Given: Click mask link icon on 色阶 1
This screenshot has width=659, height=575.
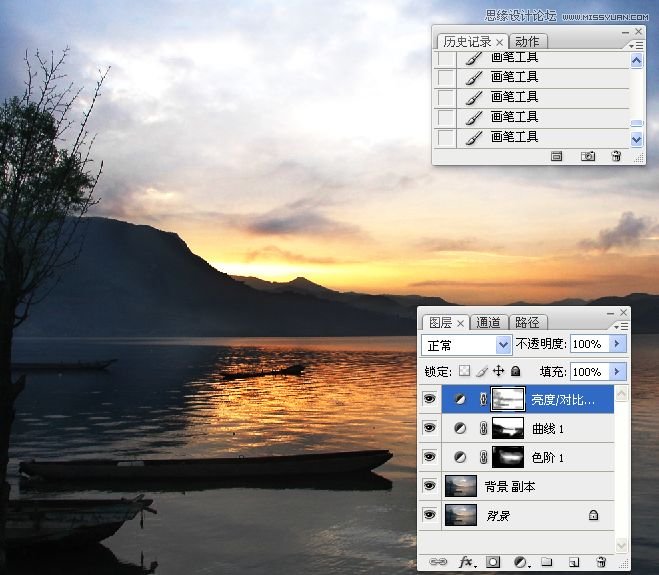Looking at the screenshot, I should tap(484, 457).
